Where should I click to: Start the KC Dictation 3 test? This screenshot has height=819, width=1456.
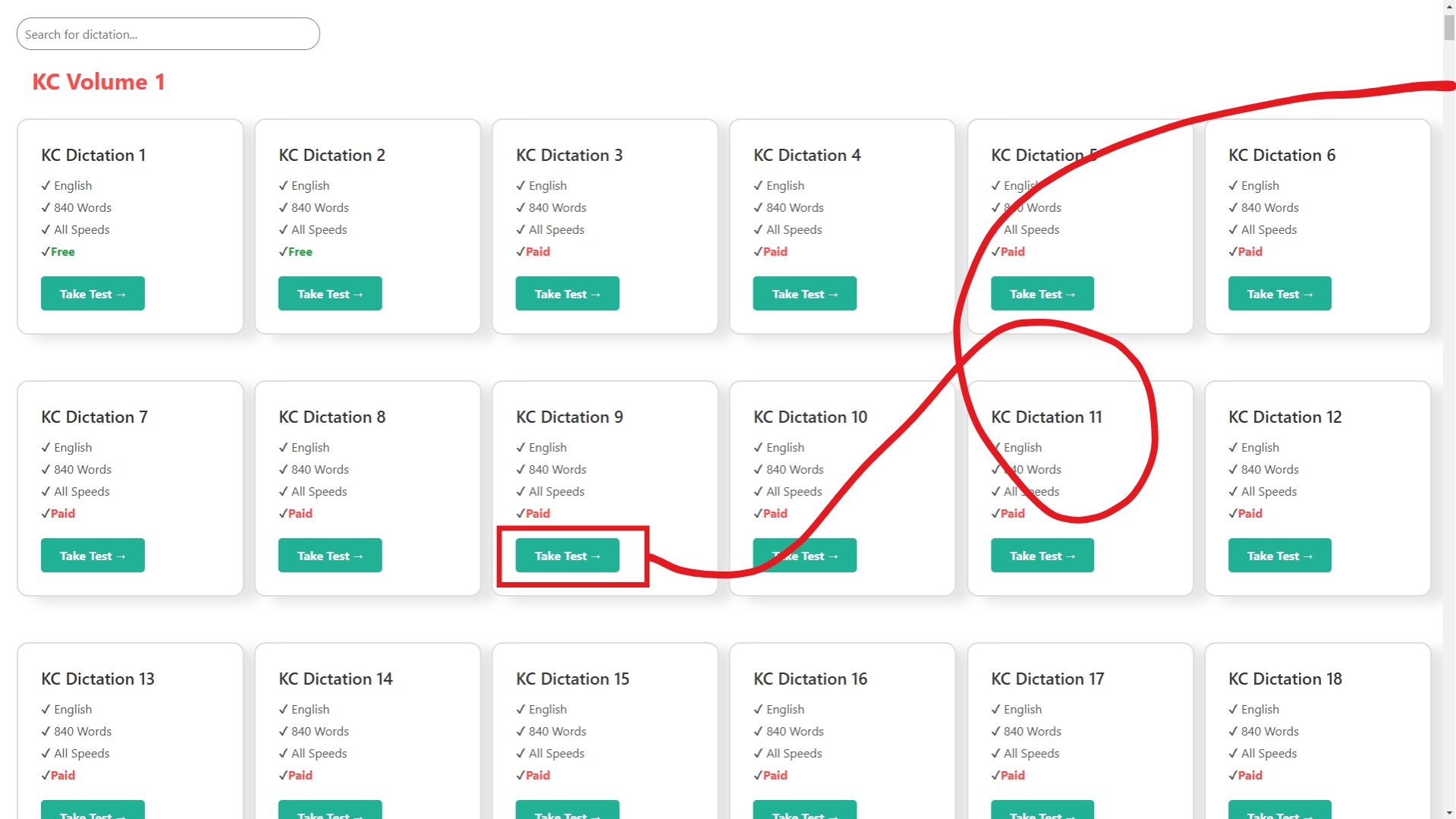click(567, 293)
